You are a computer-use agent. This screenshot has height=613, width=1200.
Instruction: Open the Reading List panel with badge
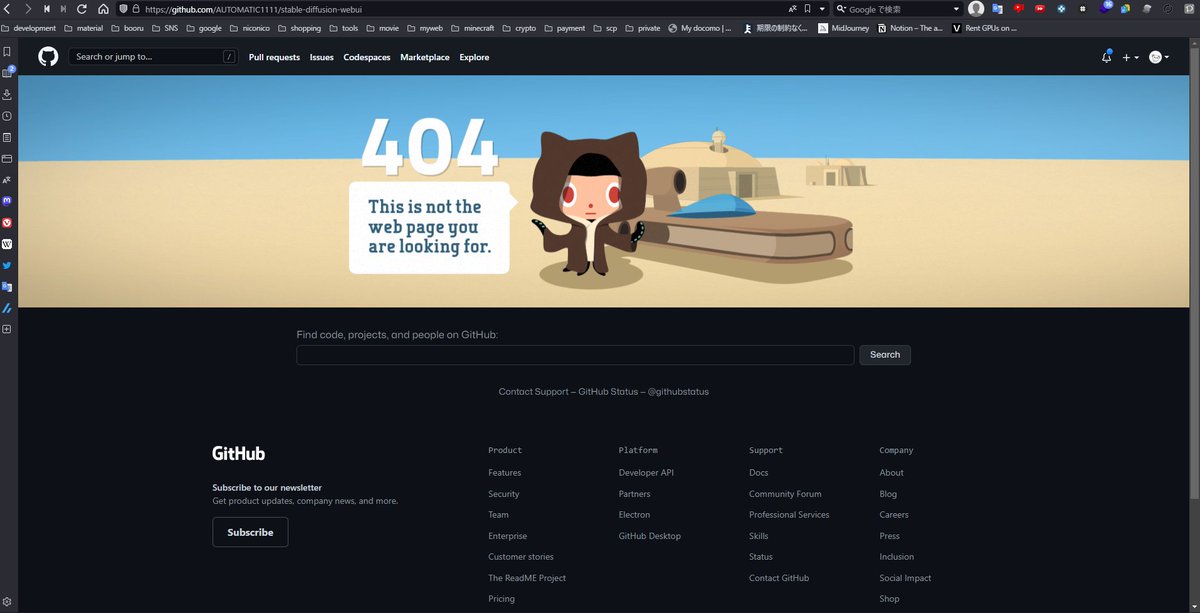click(x=7, y=72)
